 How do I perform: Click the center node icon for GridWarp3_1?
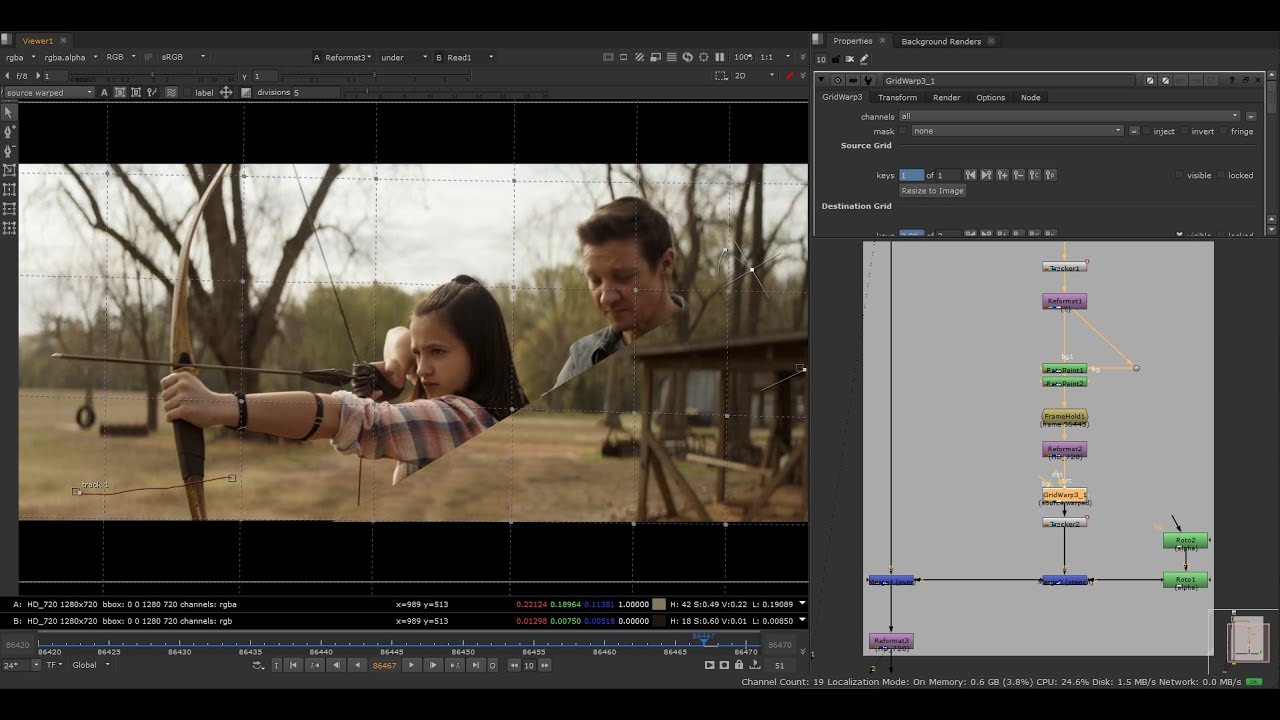click(x=837, y=80)
